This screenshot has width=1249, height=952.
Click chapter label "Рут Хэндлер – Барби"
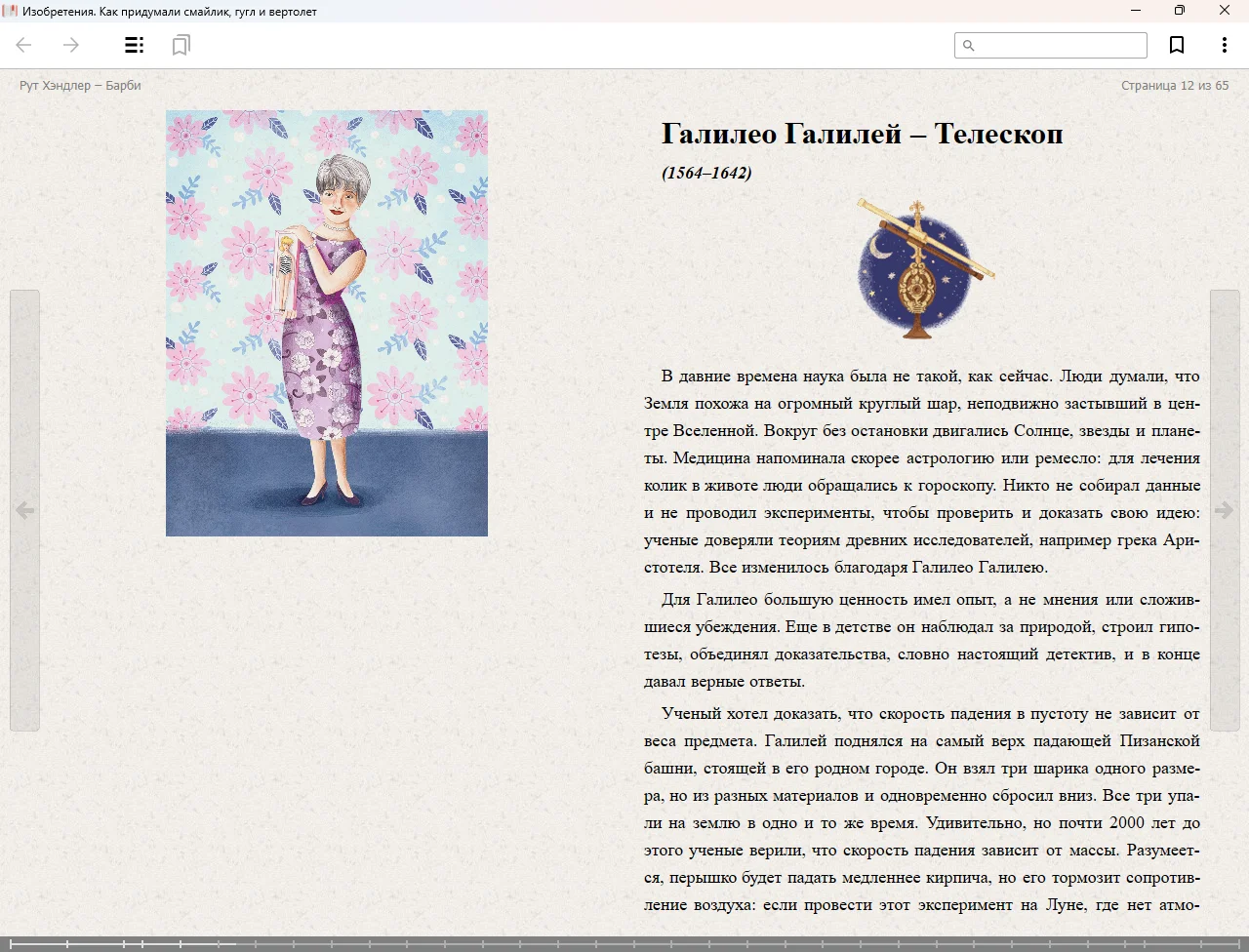click(x=80, y=86)
